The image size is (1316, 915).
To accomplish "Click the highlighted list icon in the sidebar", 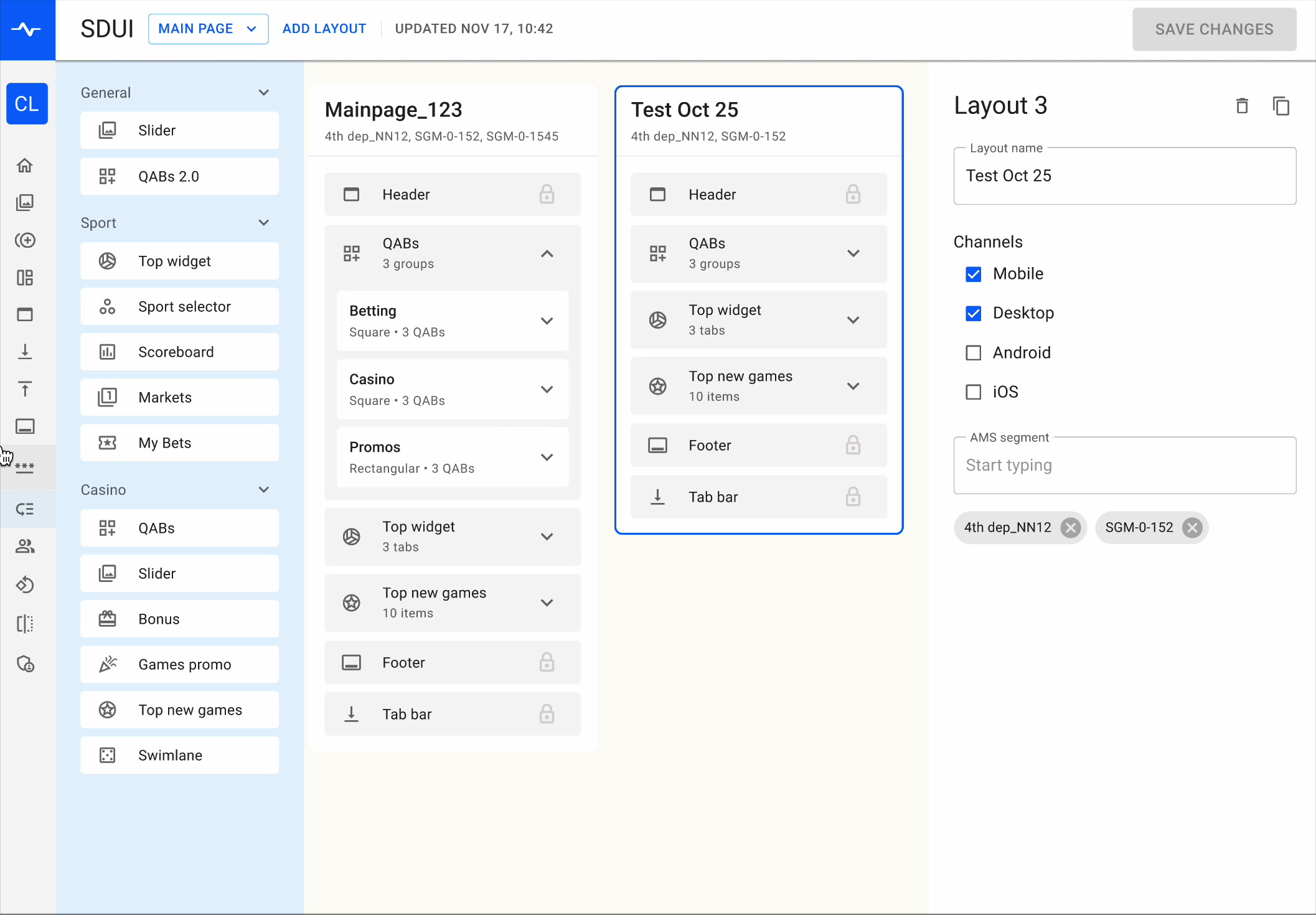I will (25, 509).
